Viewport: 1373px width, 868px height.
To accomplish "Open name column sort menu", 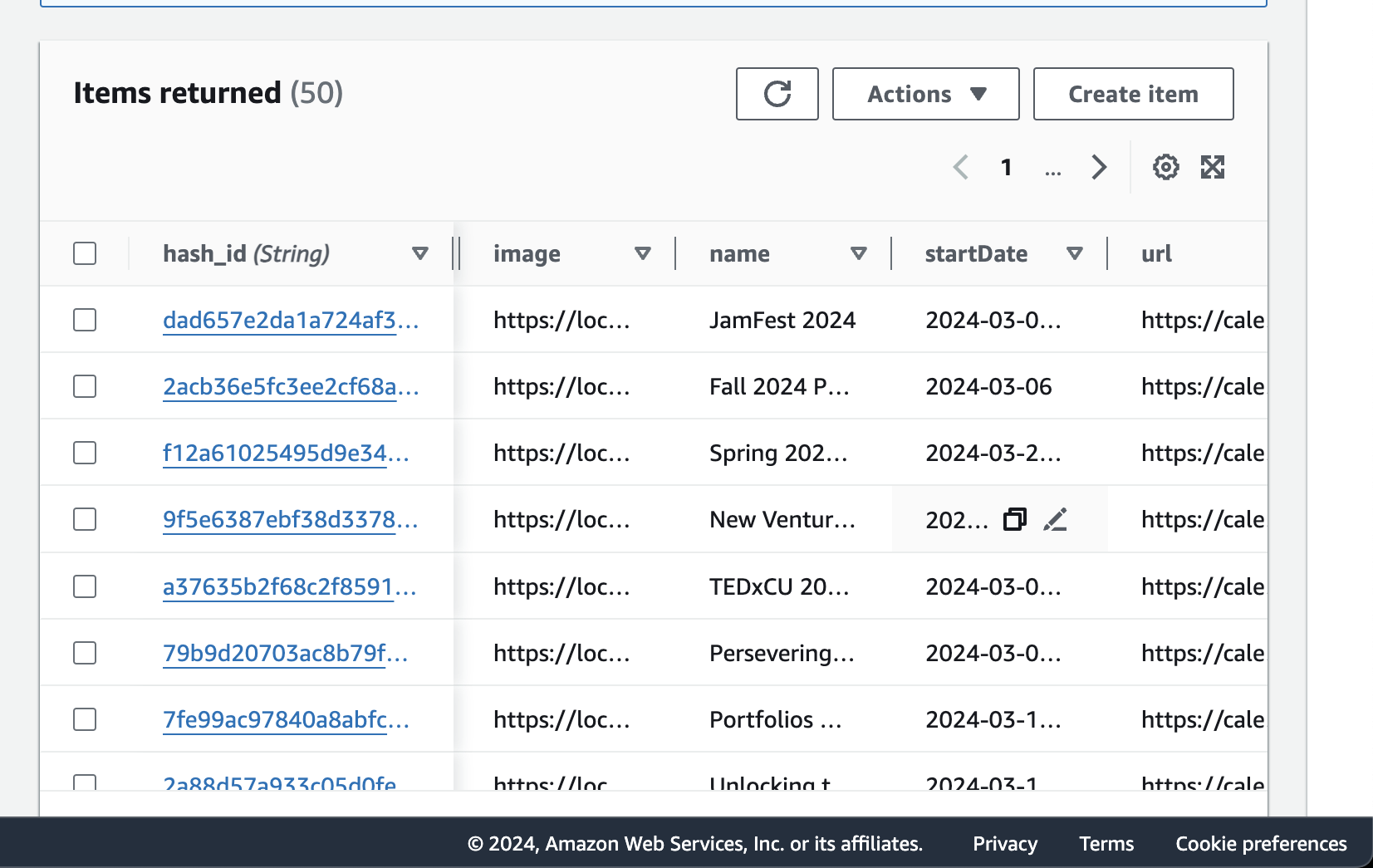I will coord(859,253).
